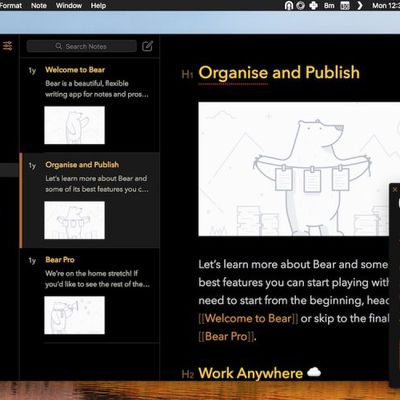400x400 pixels.
Task: Click the H1 heading marker
Action: tap(187, 74)
